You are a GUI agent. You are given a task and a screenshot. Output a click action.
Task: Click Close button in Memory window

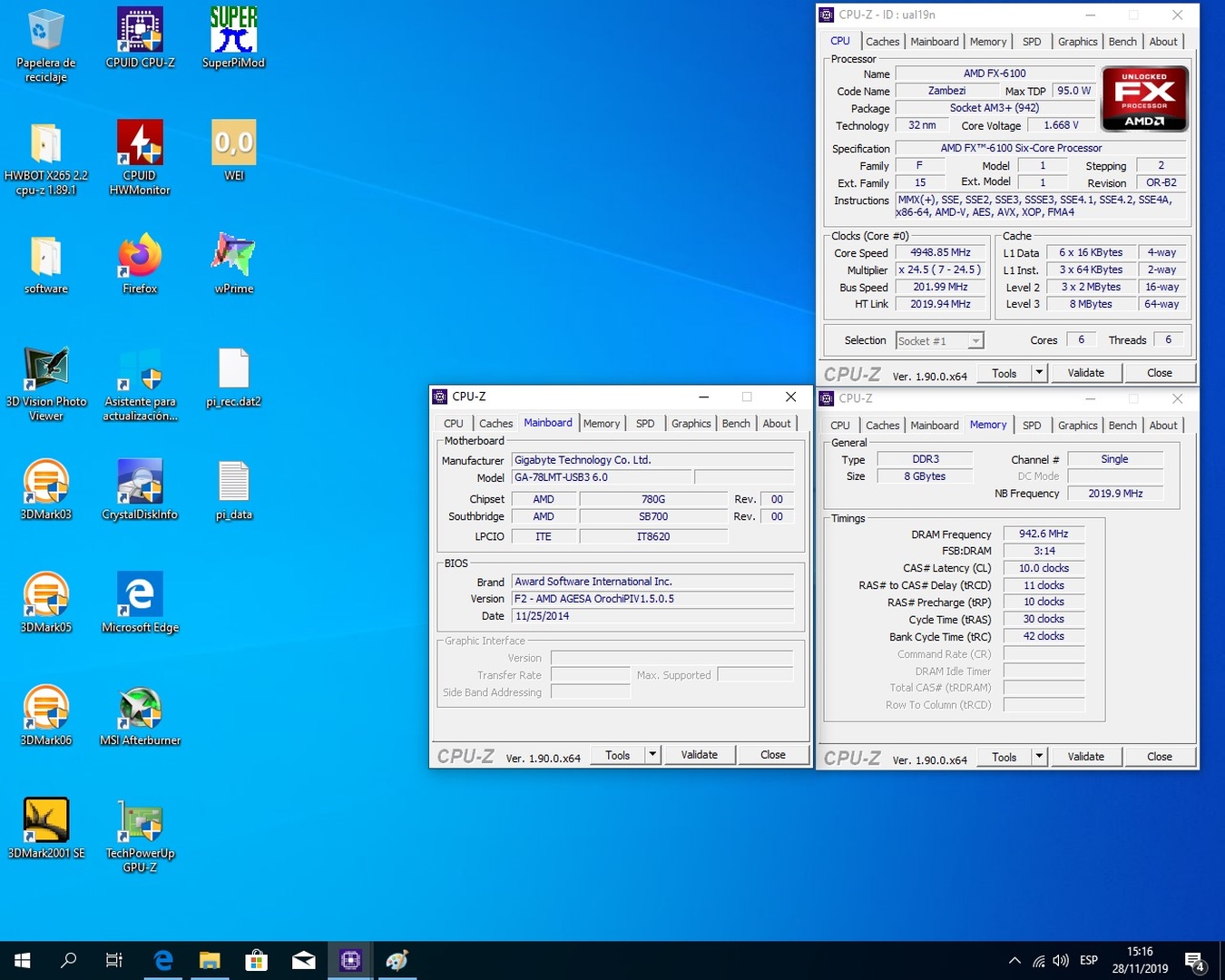[x=1159, y=757]
